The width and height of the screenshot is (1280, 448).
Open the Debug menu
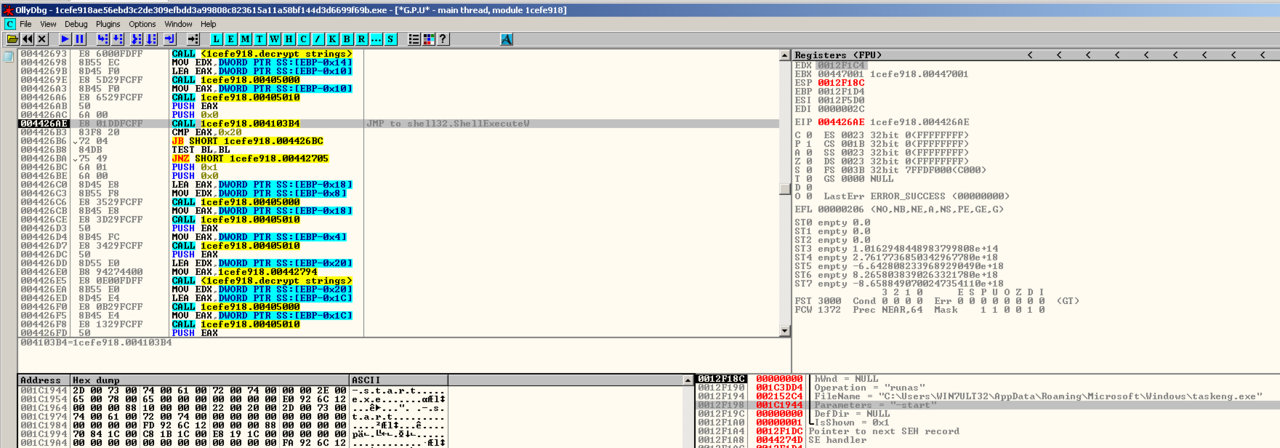pyautogui.click(x=76, y=24)
